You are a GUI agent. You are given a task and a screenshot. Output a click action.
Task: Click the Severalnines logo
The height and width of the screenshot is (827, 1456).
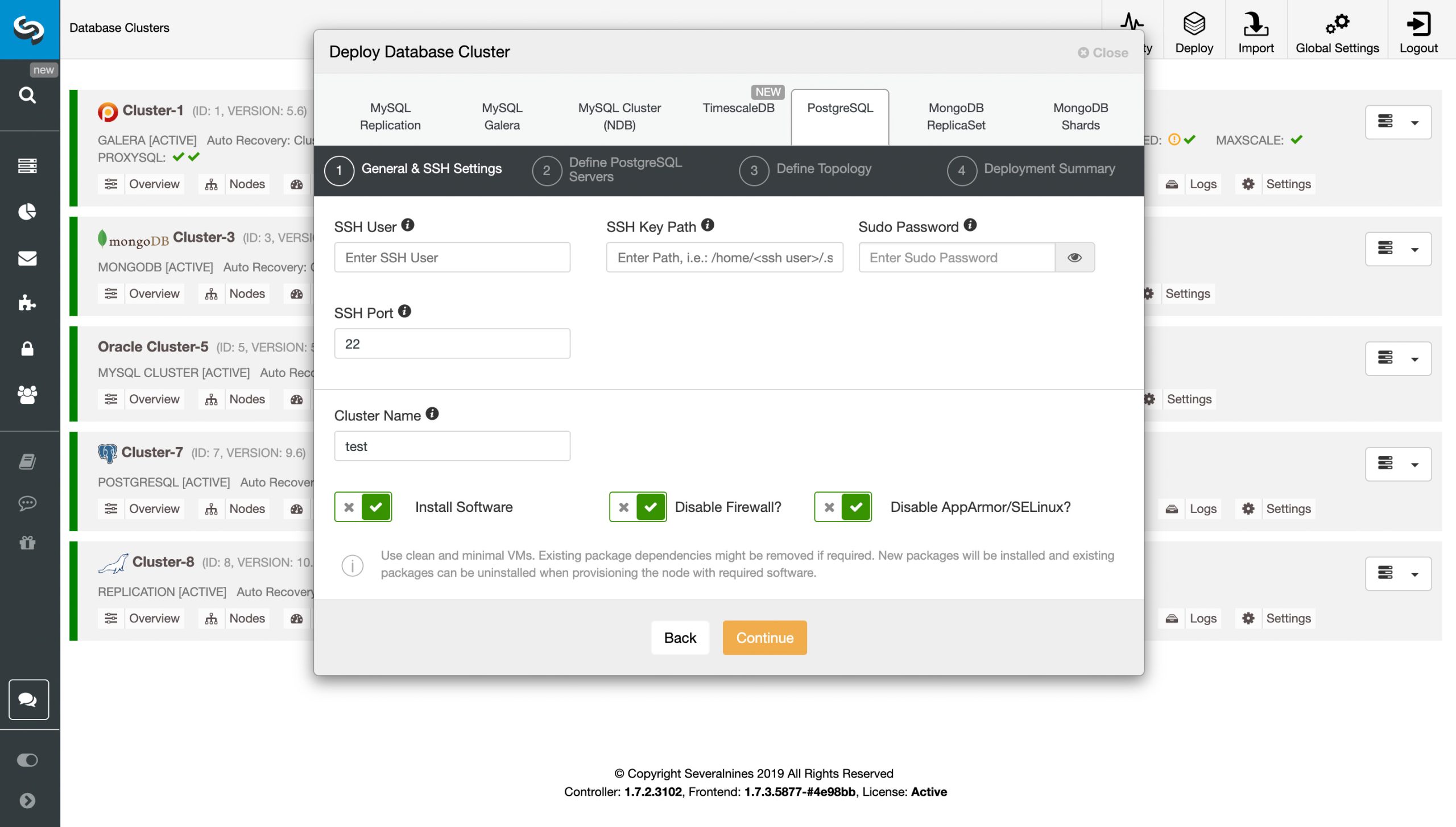click(30, 29)
